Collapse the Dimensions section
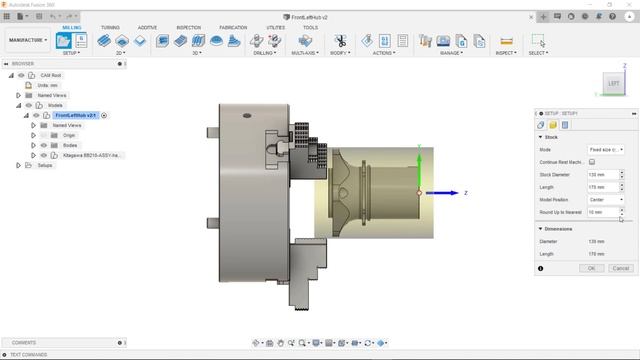The height and width of the screenshot is (360, 640). [x=540, y=229]
